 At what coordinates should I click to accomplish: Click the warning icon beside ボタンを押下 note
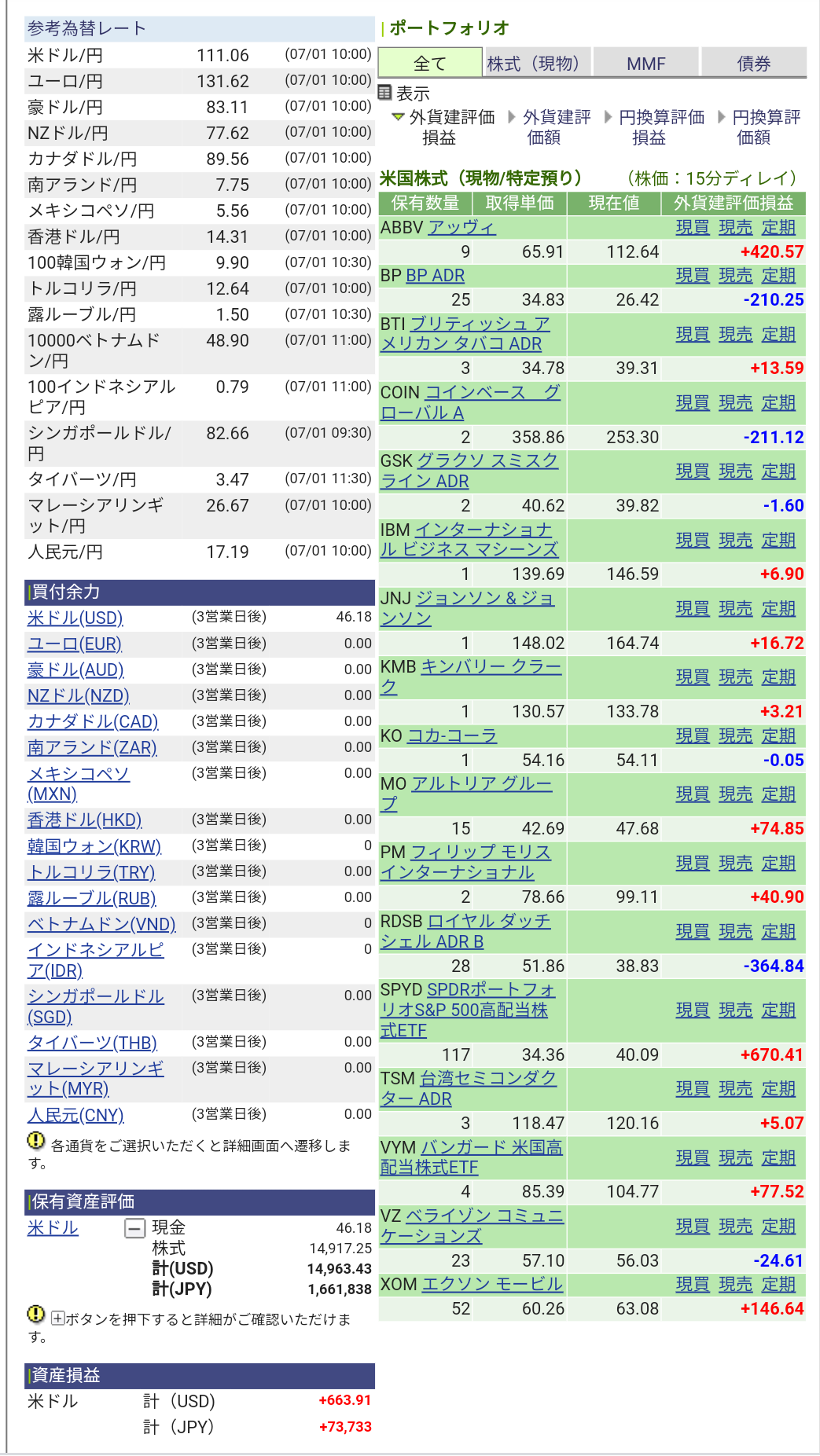click(36, 1314)
